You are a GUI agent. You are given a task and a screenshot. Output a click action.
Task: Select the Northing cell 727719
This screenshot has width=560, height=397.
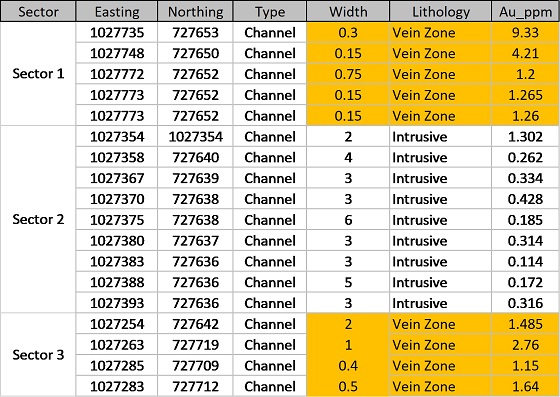195,345
